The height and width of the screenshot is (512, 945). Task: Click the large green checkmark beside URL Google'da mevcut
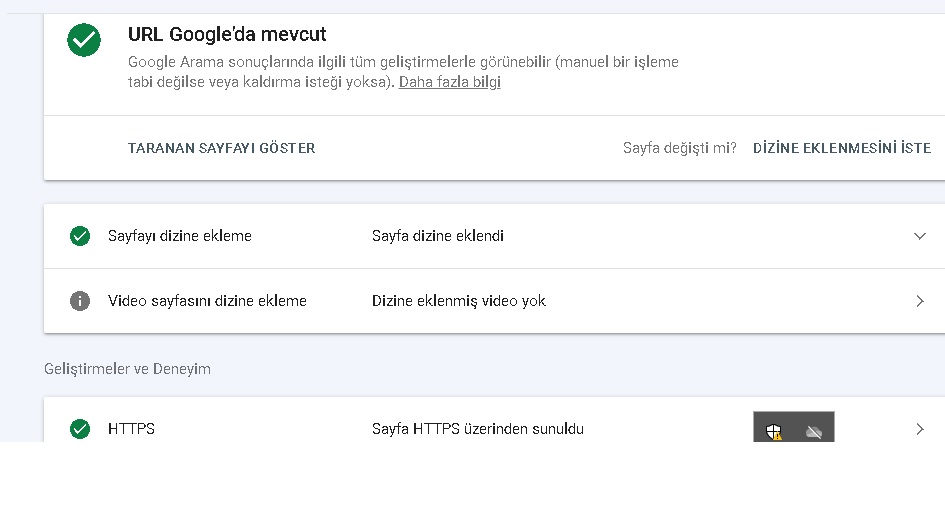(84, 40)
